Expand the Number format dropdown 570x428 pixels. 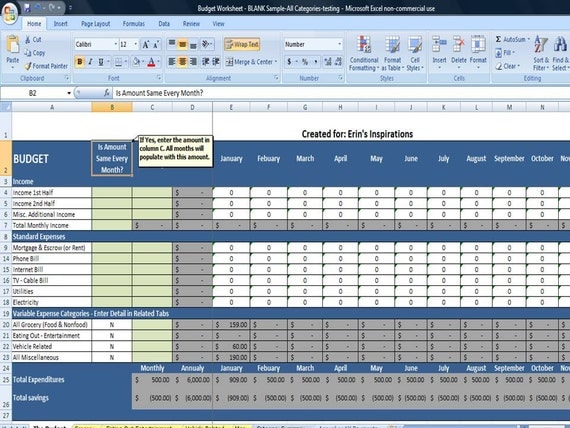coord(340,44)
